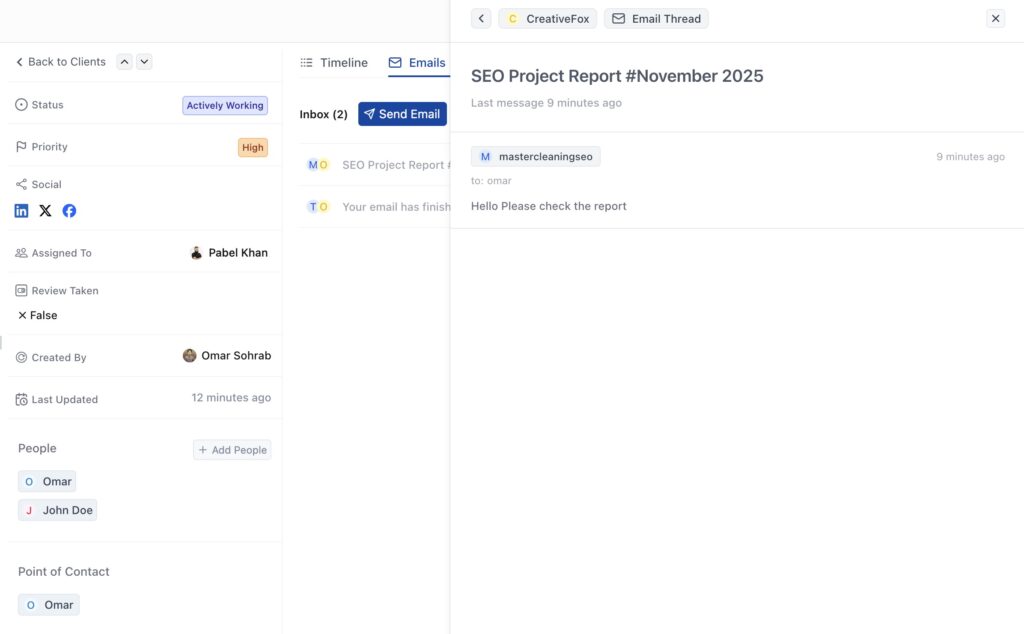
Task: Click the Review Taken False toggle
Action: click(36, 314)
